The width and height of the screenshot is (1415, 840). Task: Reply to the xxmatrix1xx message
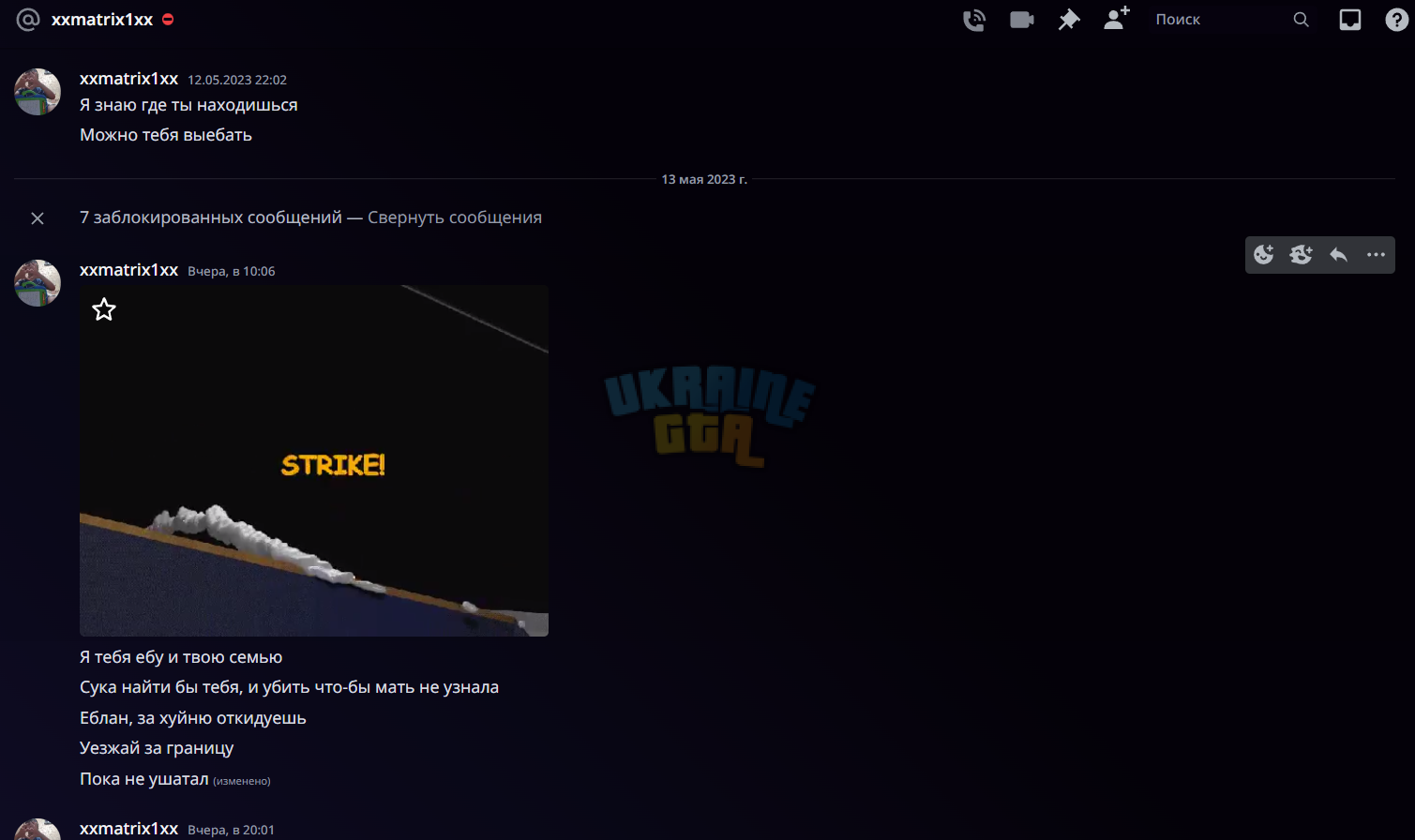coord(1339,255)
